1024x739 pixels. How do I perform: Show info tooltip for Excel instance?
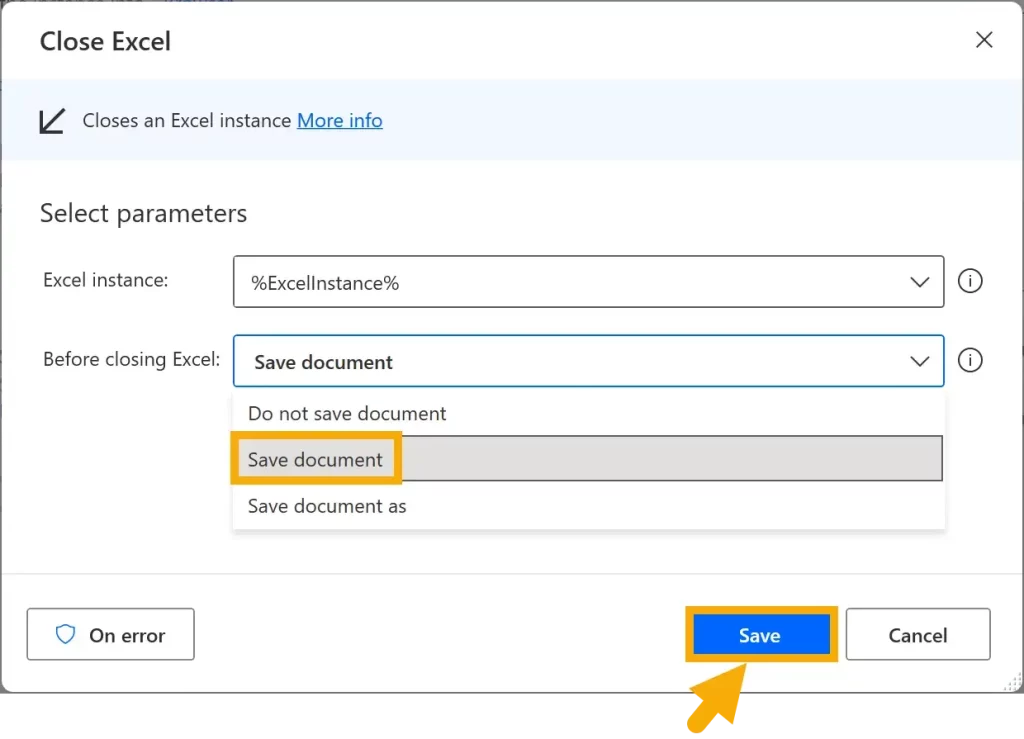tap(969, 281)
